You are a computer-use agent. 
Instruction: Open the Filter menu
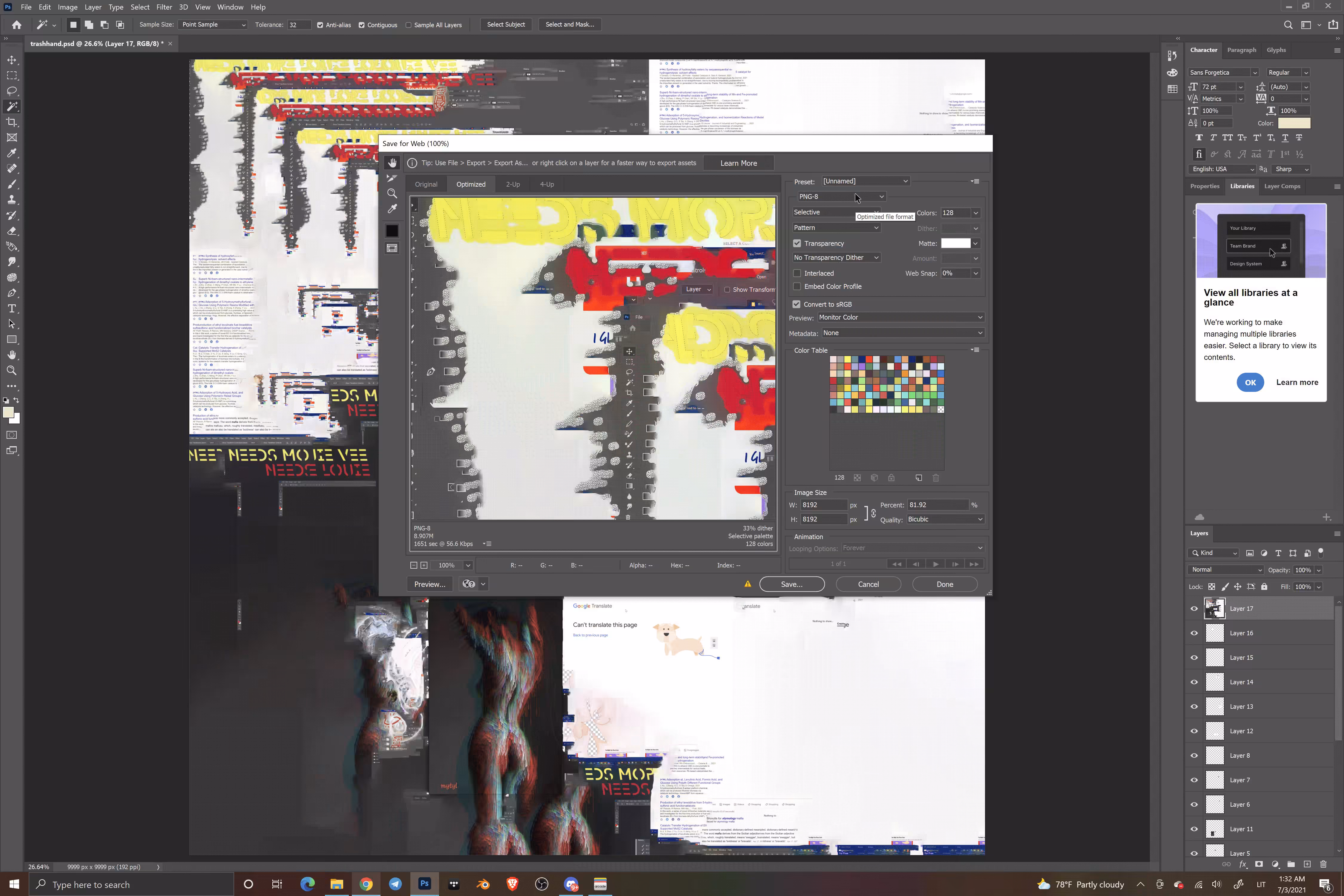pos(164,7)
